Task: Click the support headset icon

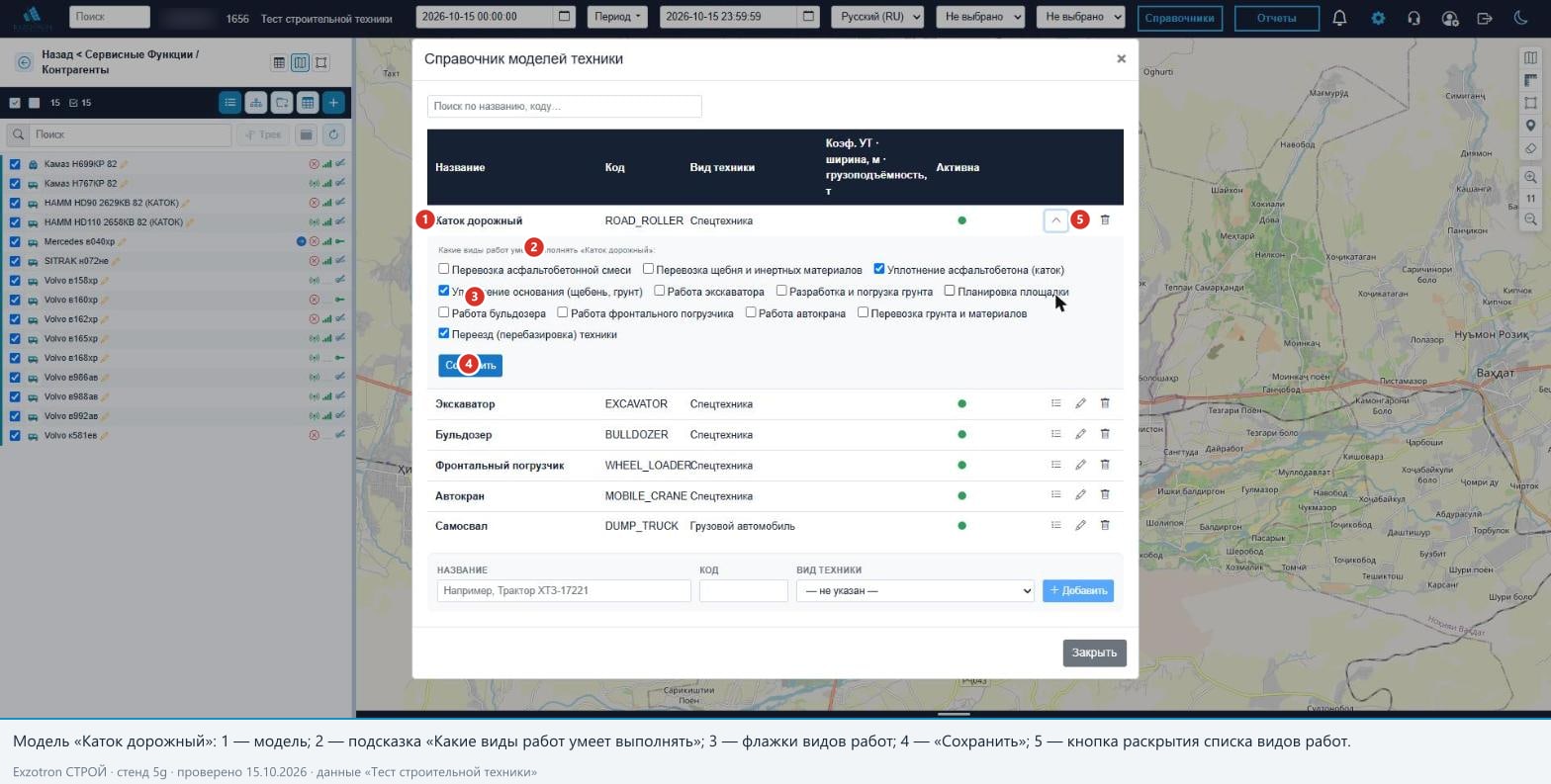Action: point(1414,18)
